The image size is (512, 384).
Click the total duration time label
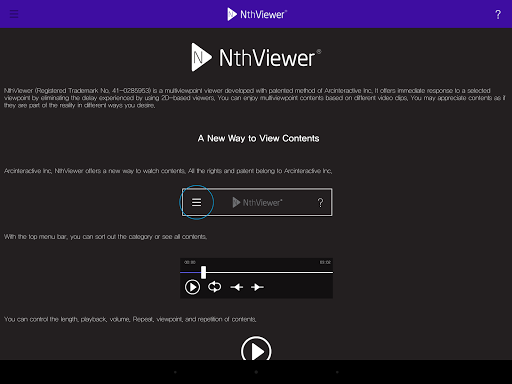pyautogui.click(x=325, y=262)
